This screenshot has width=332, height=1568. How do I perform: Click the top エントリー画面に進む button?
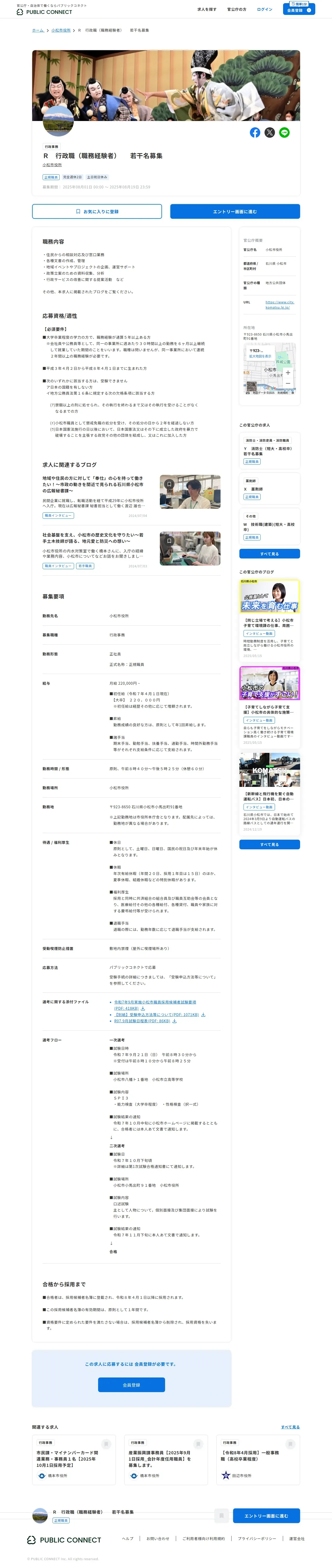(235, 211)
